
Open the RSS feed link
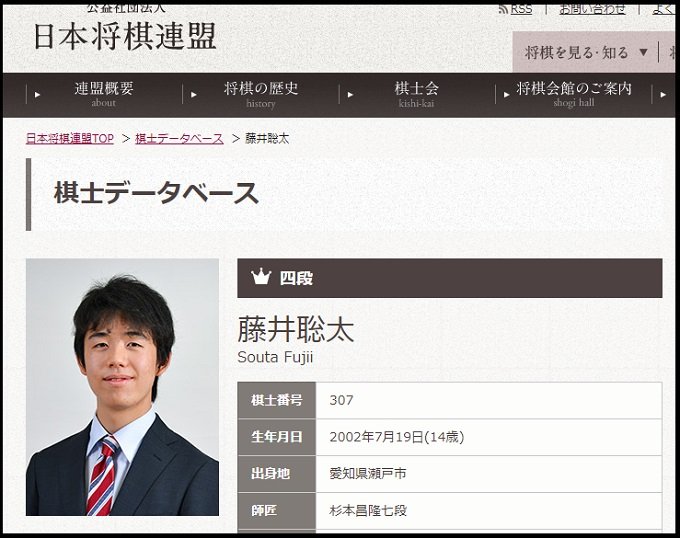click(x=521, y=9)
